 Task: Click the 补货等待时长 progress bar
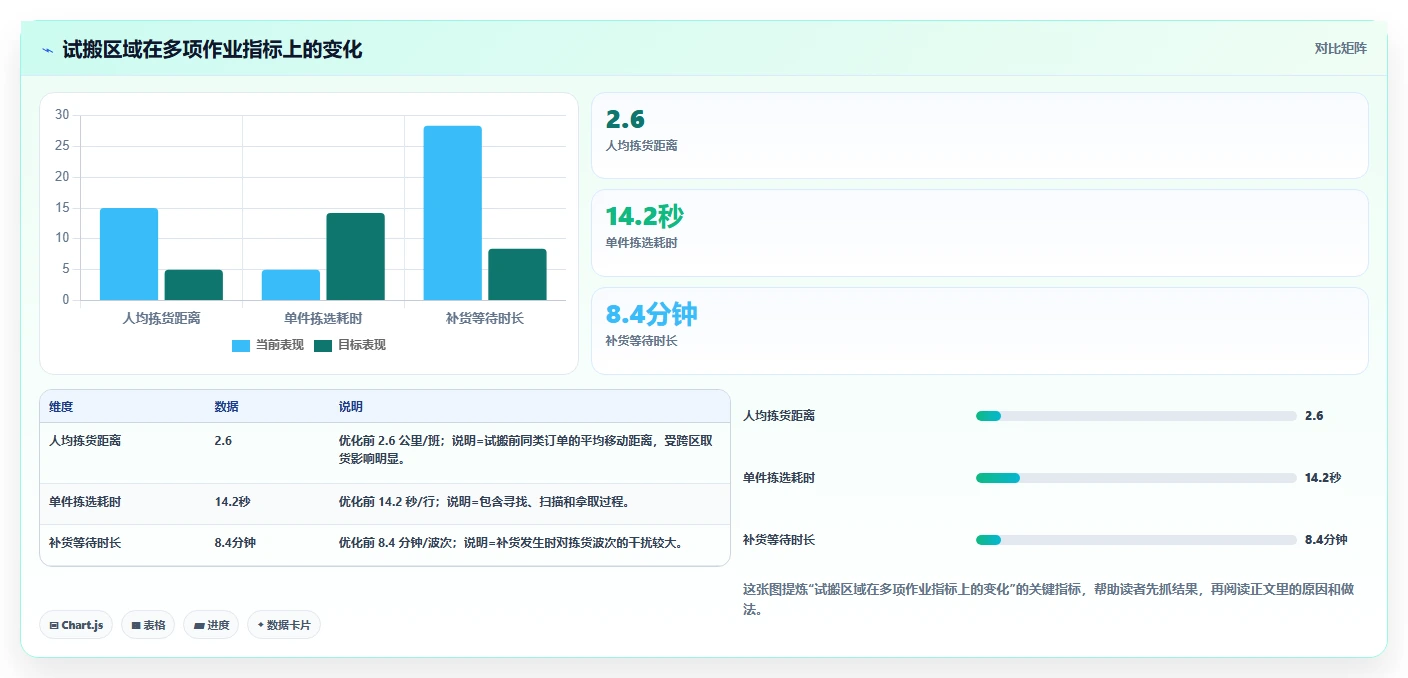point(1136,540)
